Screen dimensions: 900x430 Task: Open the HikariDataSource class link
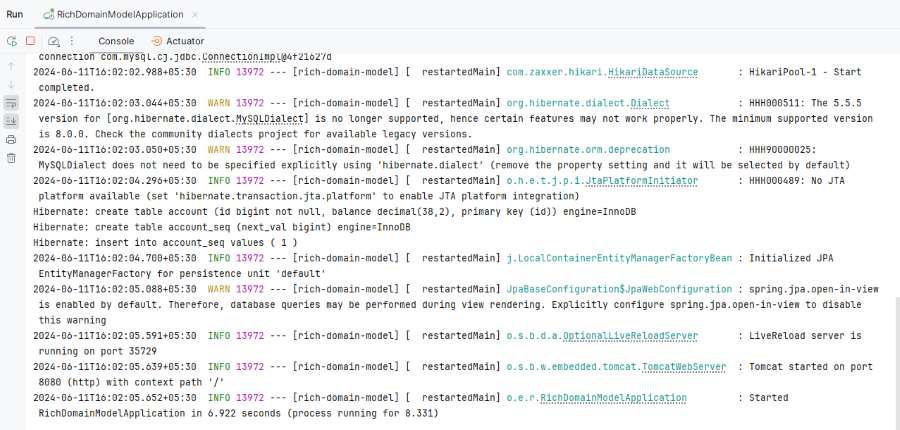coord(653,72)
